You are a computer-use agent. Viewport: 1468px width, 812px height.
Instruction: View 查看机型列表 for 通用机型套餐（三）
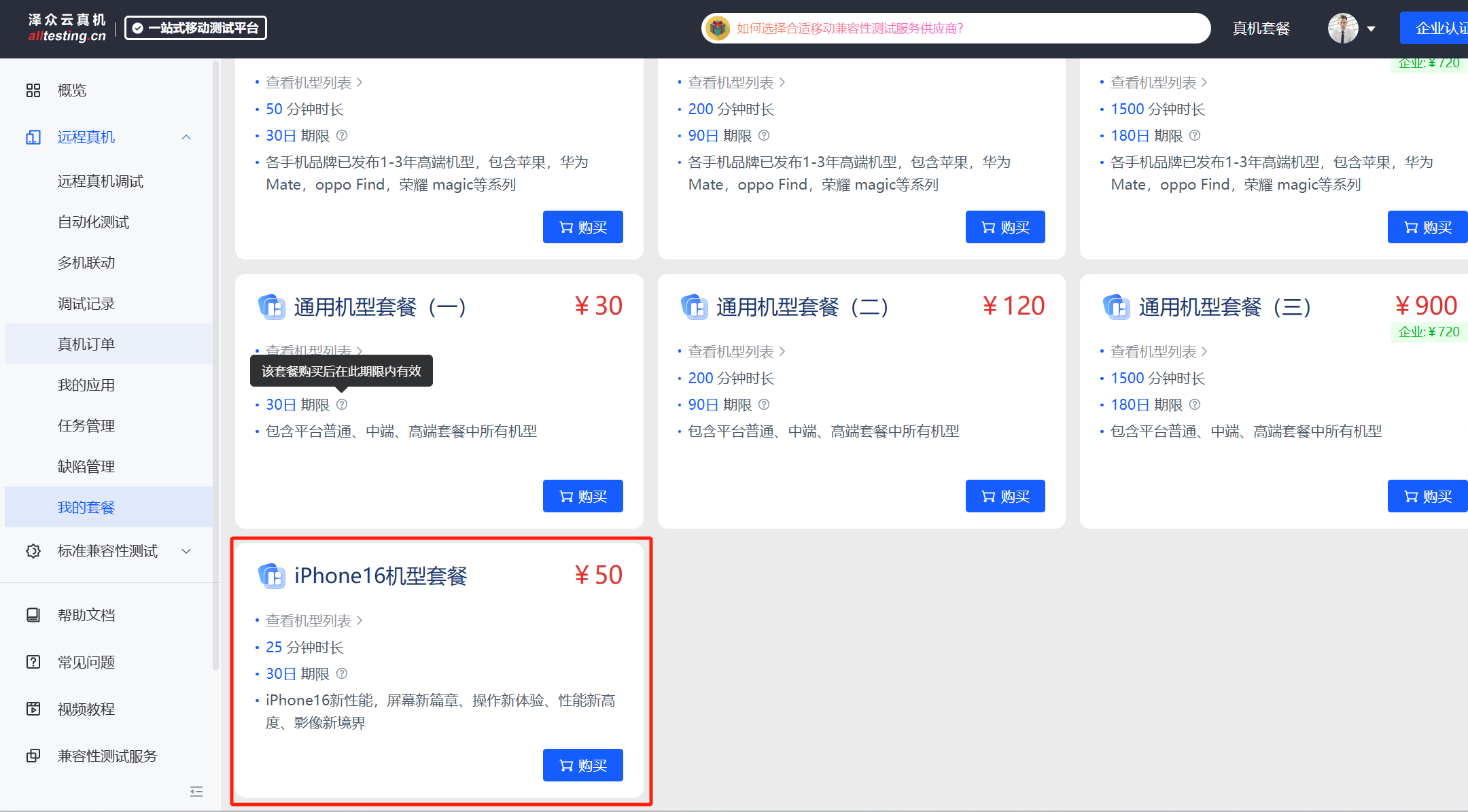pos(1159,351)
